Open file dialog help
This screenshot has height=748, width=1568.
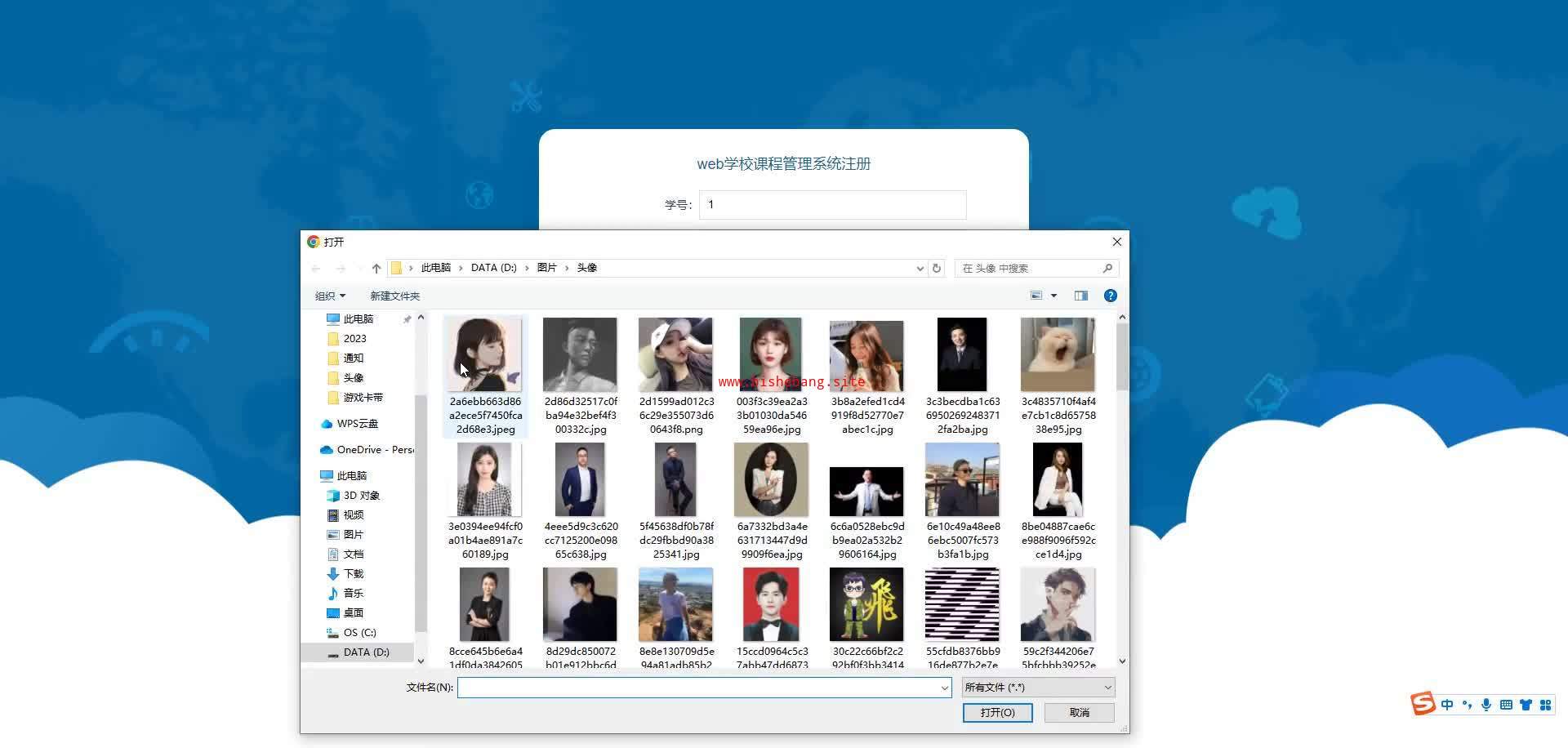click(x=1111, y=296)
